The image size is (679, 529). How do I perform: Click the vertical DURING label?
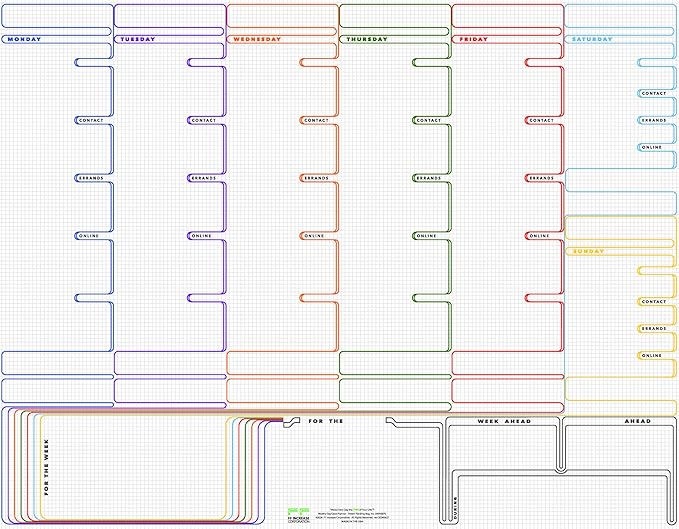455,506
